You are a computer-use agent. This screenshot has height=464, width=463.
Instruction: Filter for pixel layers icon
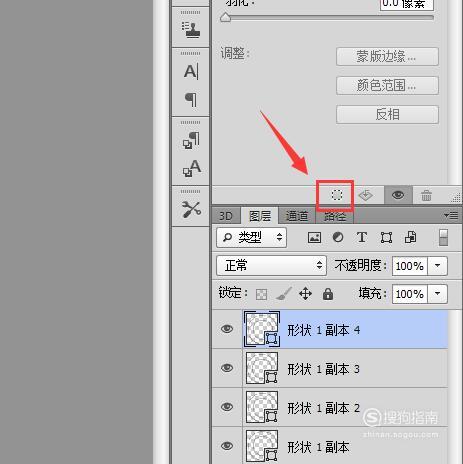tap(314, 238)
